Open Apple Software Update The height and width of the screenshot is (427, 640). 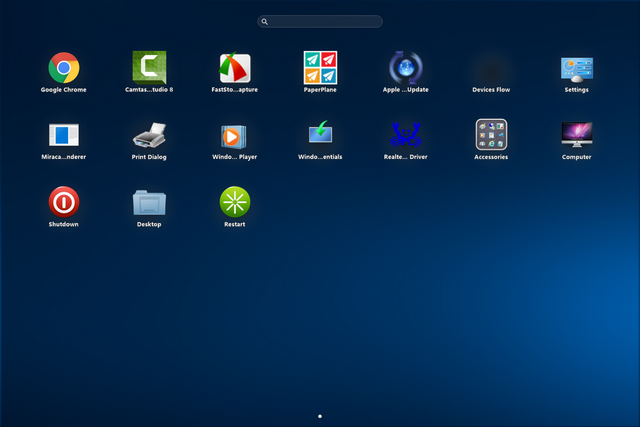(x=406, y=68)
